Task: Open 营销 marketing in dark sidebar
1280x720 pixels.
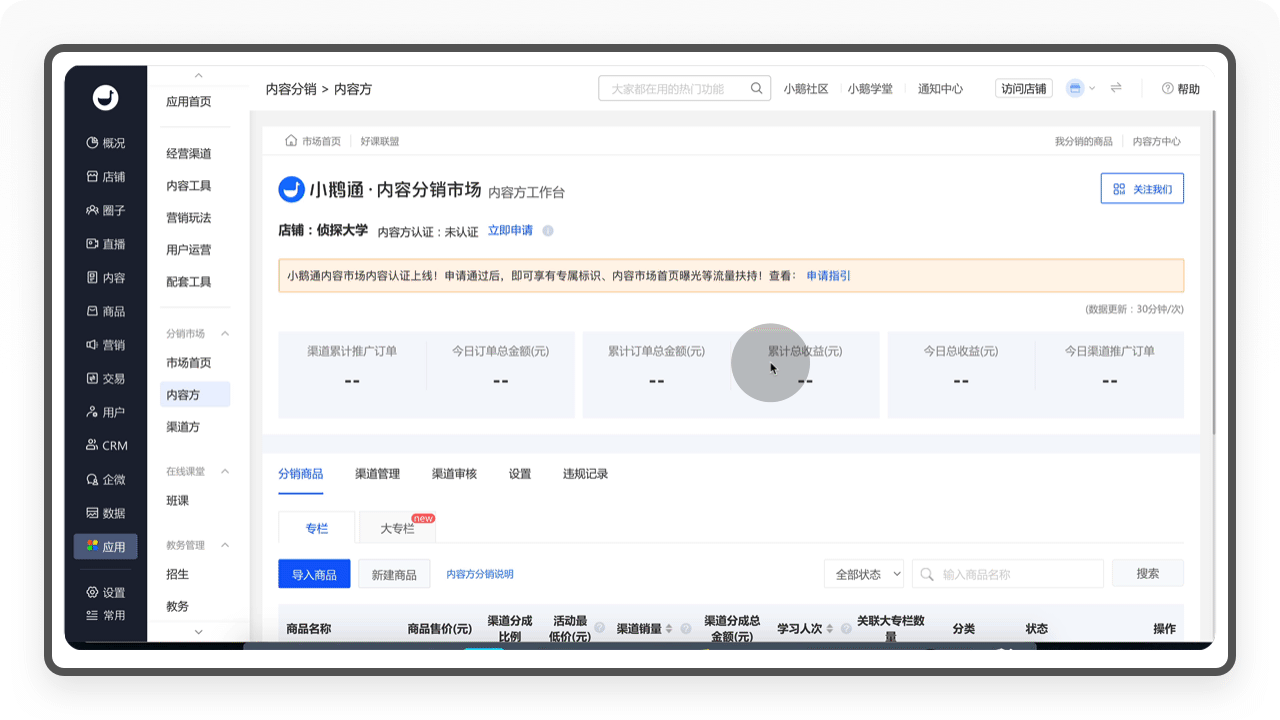Action: click(x=105, y=345)
